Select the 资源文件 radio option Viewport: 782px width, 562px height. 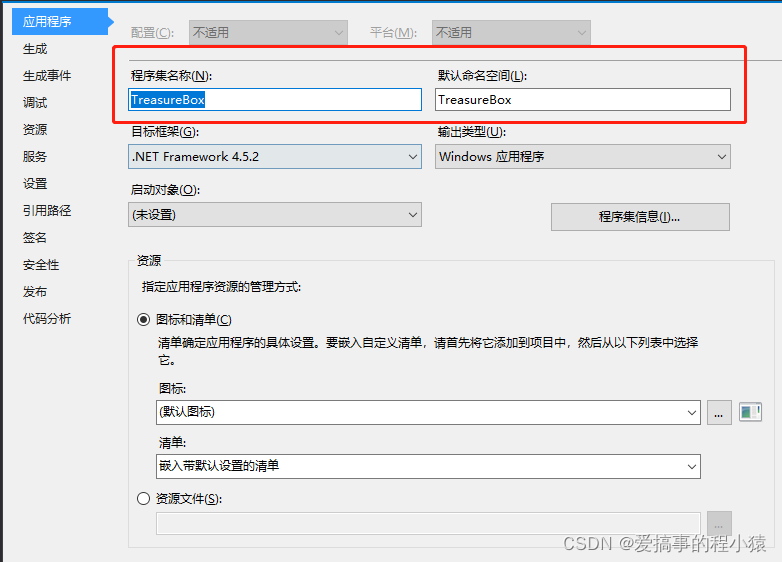[143, 499]
